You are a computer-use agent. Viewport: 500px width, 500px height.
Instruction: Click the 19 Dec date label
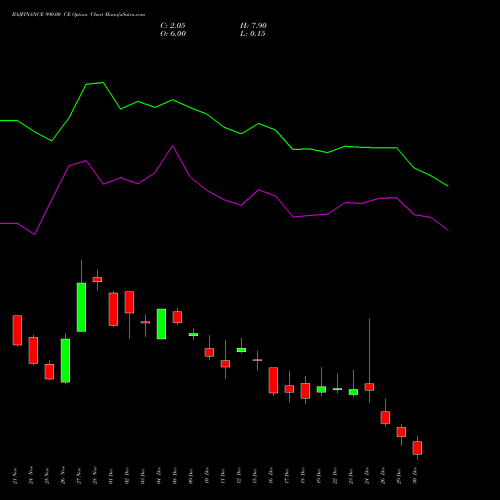point(319,476)
